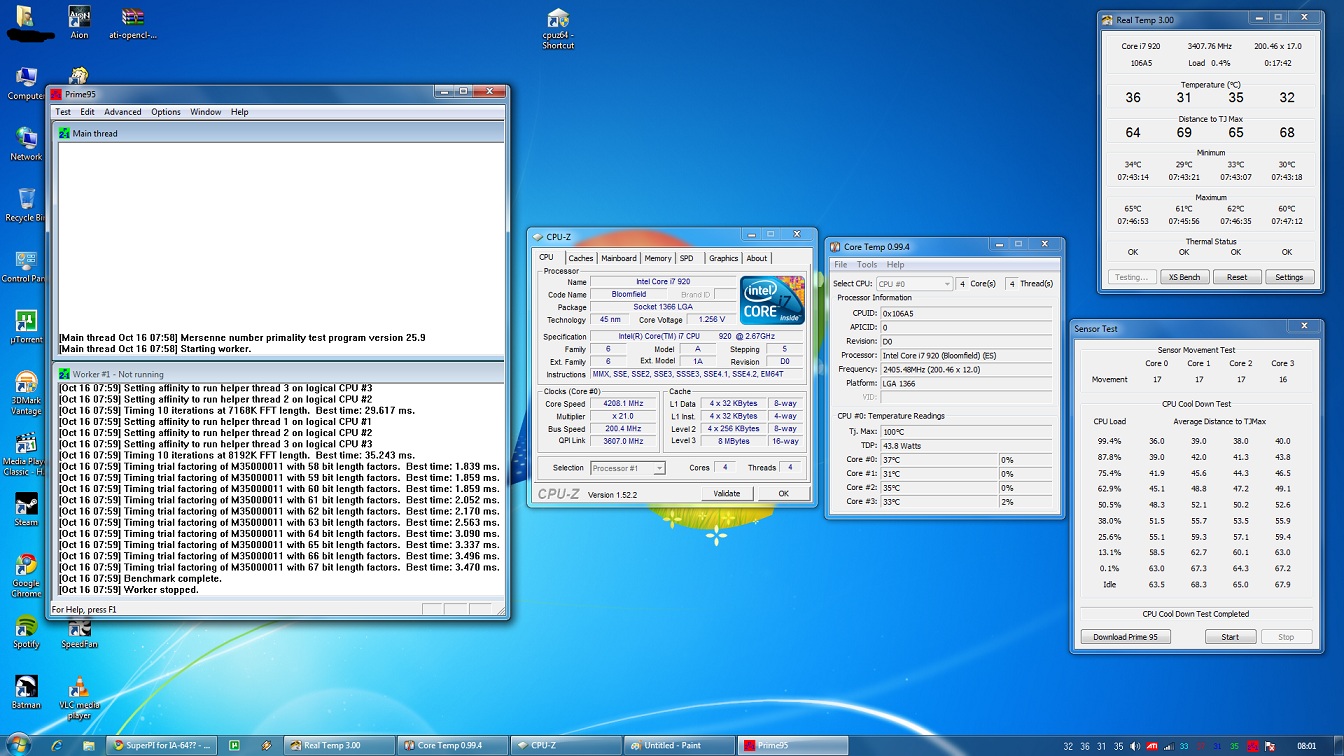1344x756 pixels.
Task: Open the Test menu in Prime95
Action: (x=63, y=112)
